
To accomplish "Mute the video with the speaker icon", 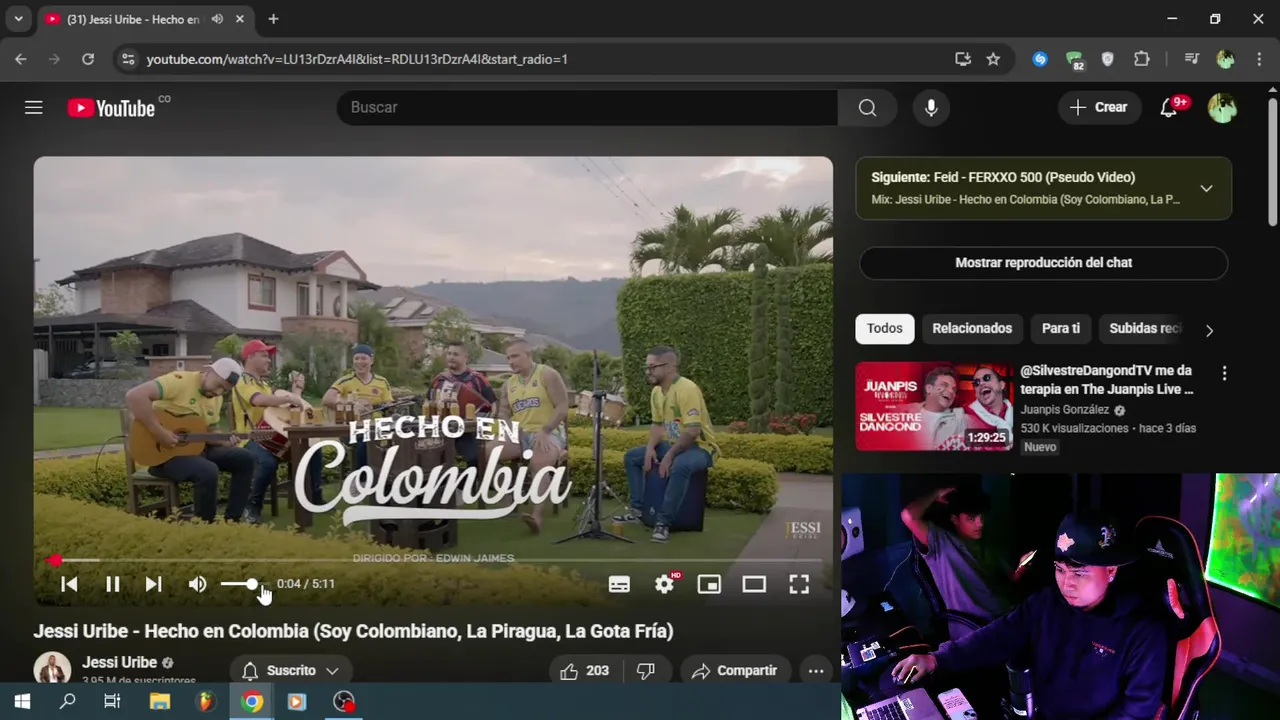I will coord(198,584).
